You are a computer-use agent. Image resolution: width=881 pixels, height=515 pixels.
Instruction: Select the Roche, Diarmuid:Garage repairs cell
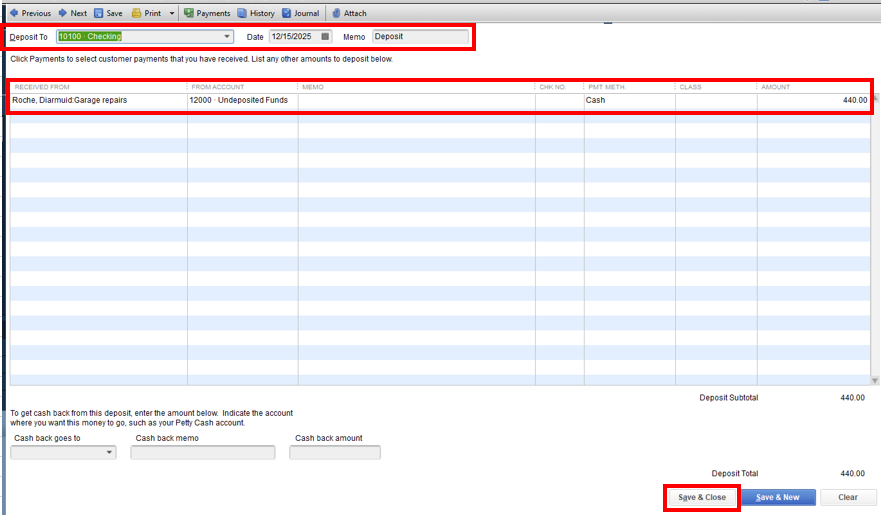(98, 101)
